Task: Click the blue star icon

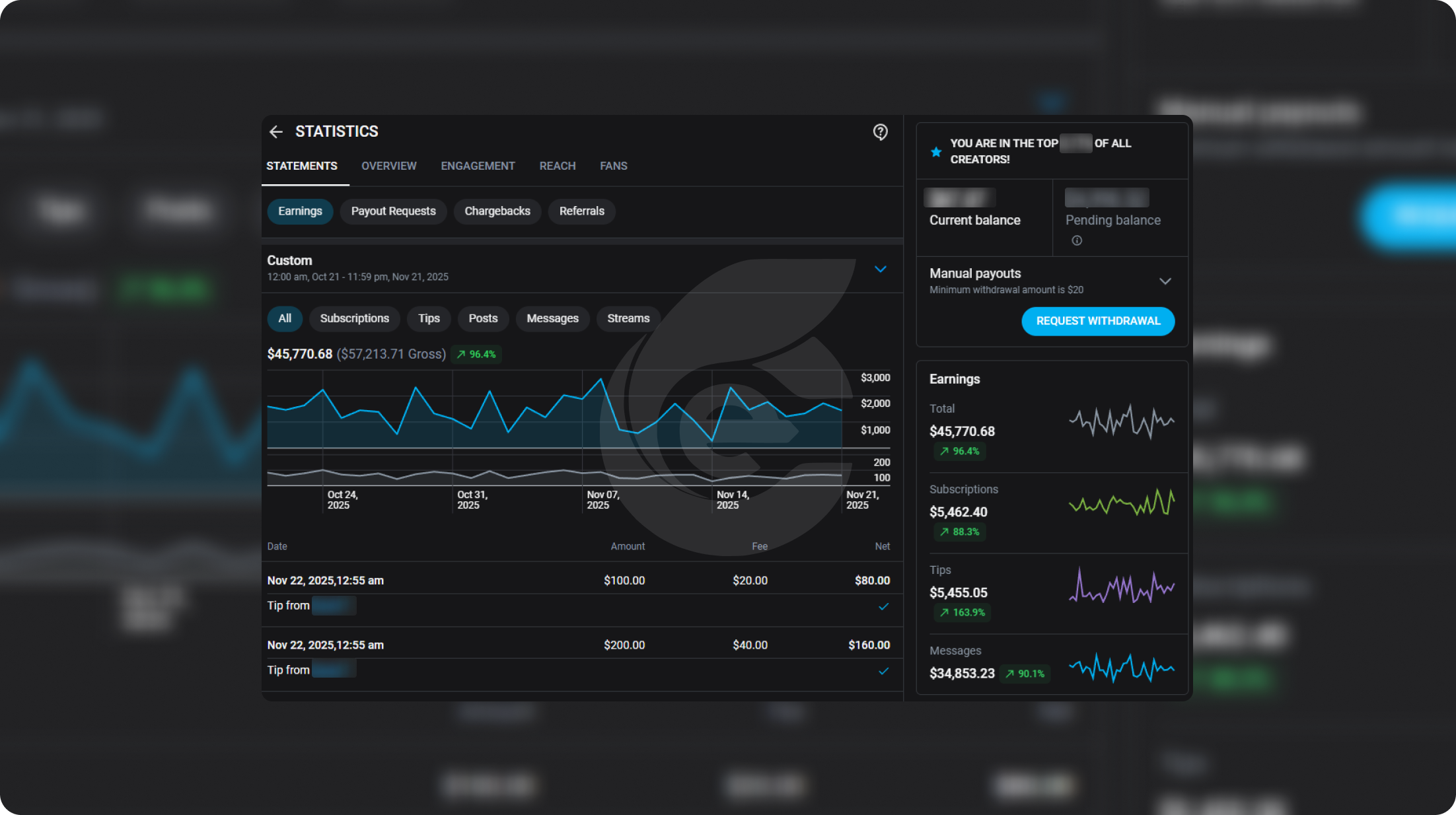Action: 936,152
